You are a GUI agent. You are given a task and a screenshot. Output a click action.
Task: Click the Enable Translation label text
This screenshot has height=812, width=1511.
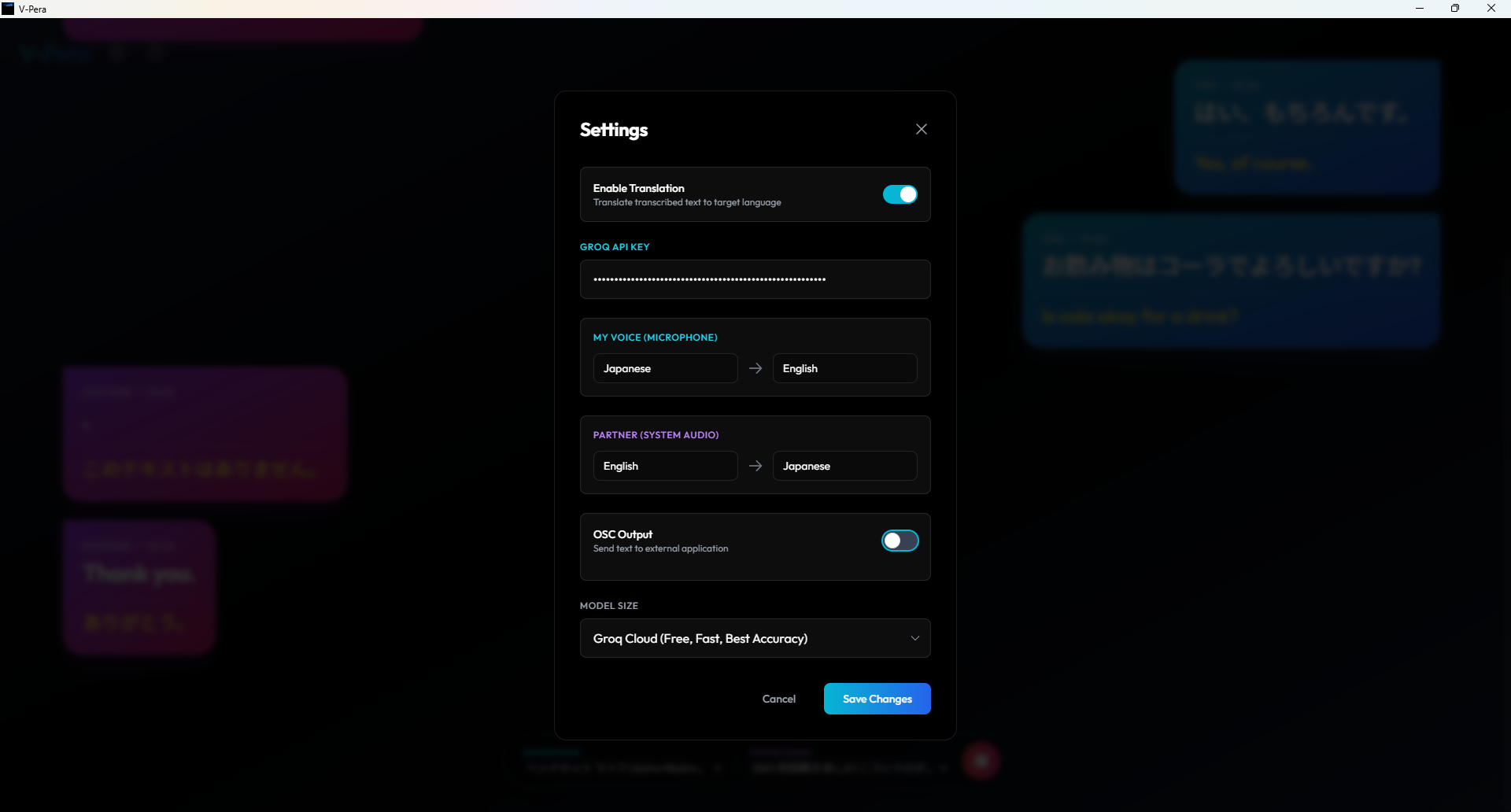point(638,188)
